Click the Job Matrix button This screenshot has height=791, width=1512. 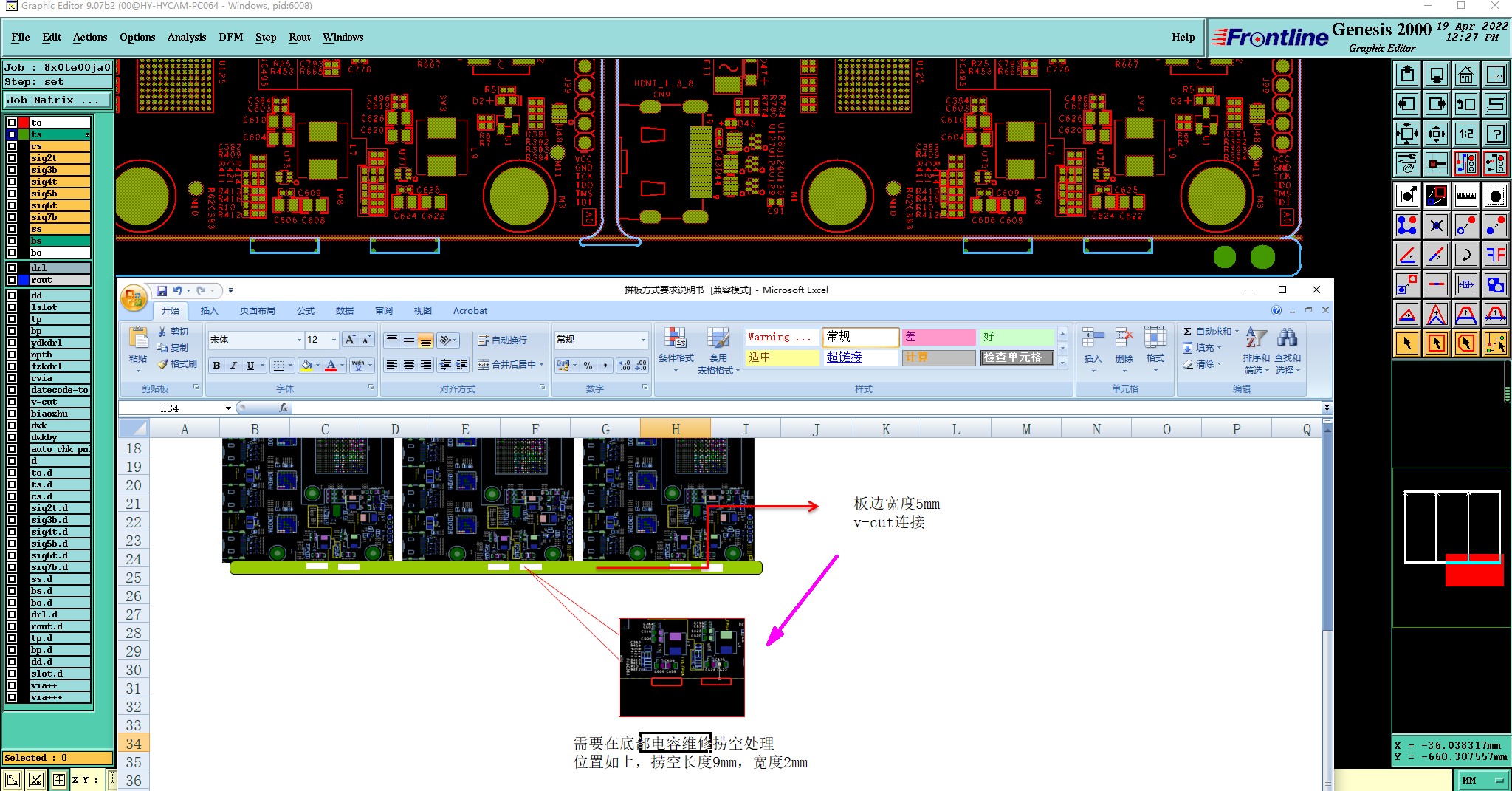click(58, 100)
